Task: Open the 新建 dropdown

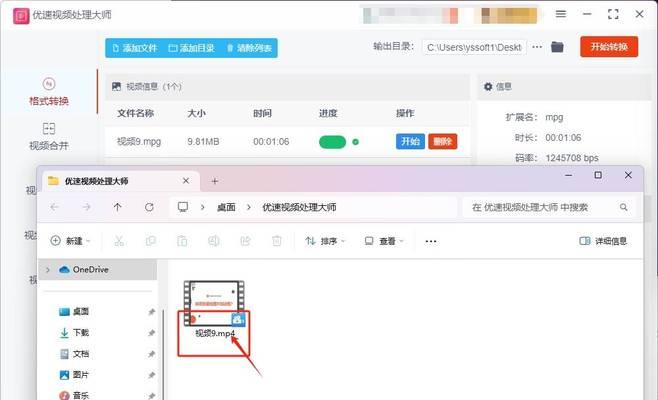Action: (x=70, y=241)
